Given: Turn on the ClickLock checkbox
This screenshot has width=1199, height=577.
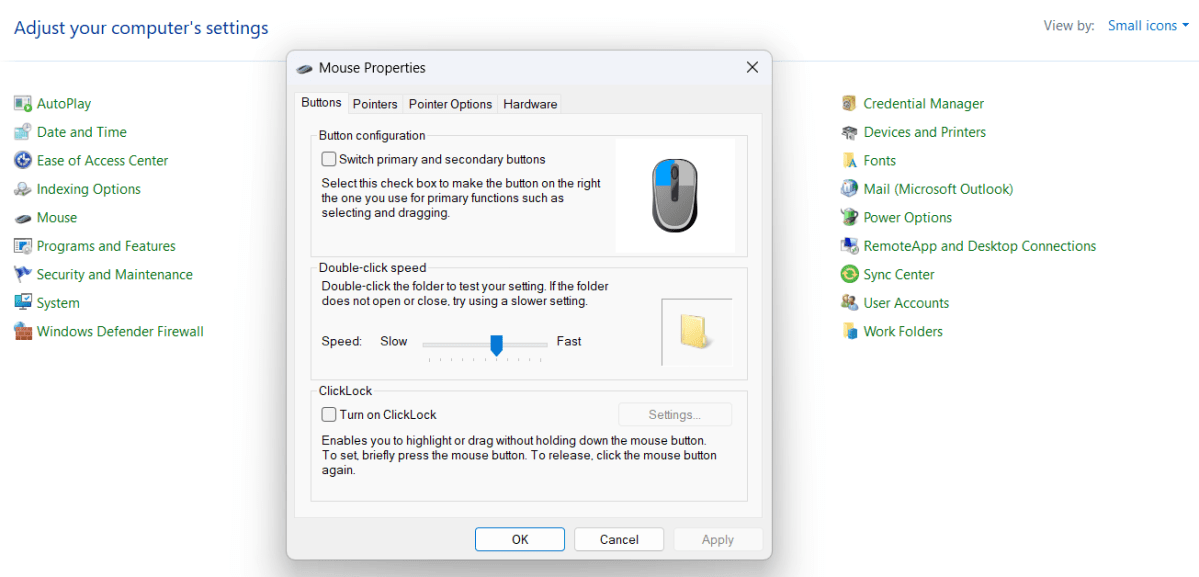Looking at the screenshot, I should click(x=329, y=414).
